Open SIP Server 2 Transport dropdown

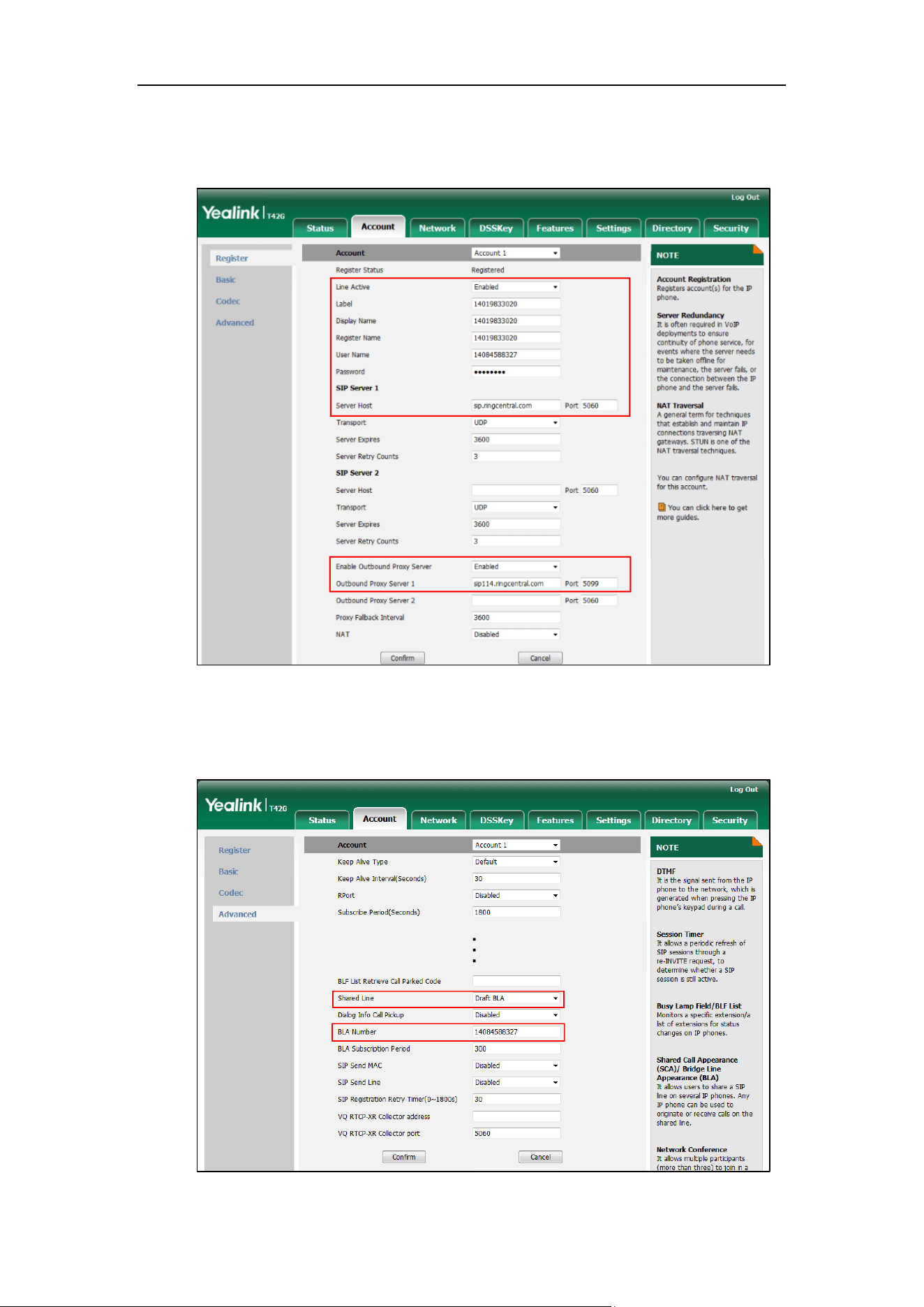(x=516, y=508)
